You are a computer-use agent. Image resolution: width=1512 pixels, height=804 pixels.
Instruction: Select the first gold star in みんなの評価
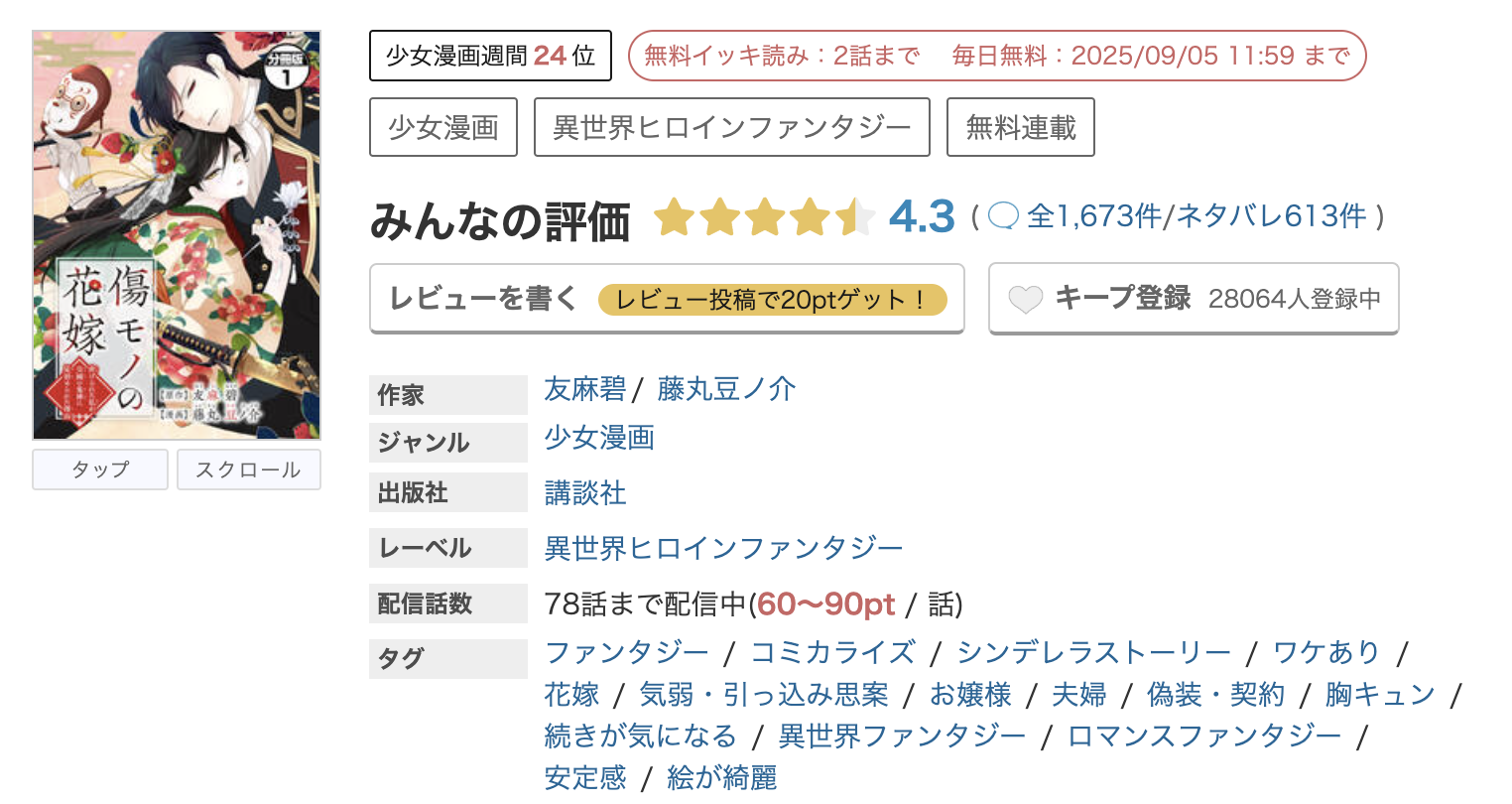[x=676, y=216]
